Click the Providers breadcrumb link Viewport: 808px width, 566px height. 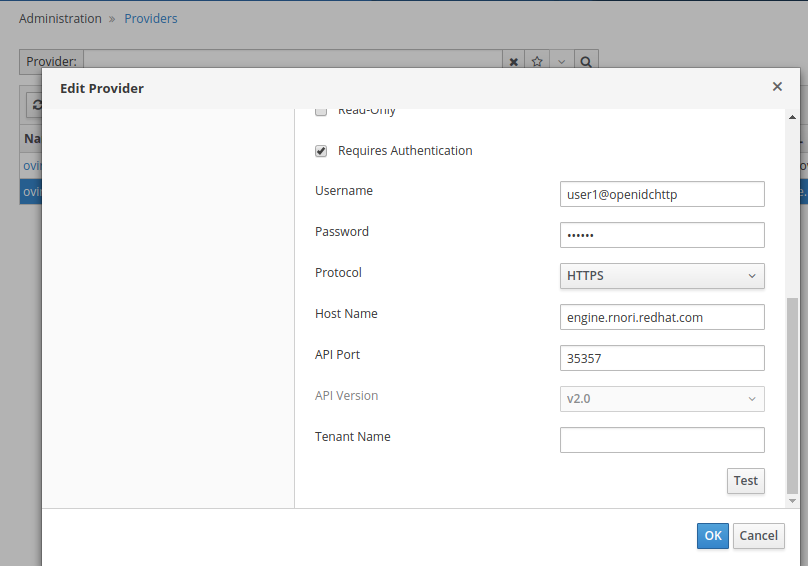point(151,18)
